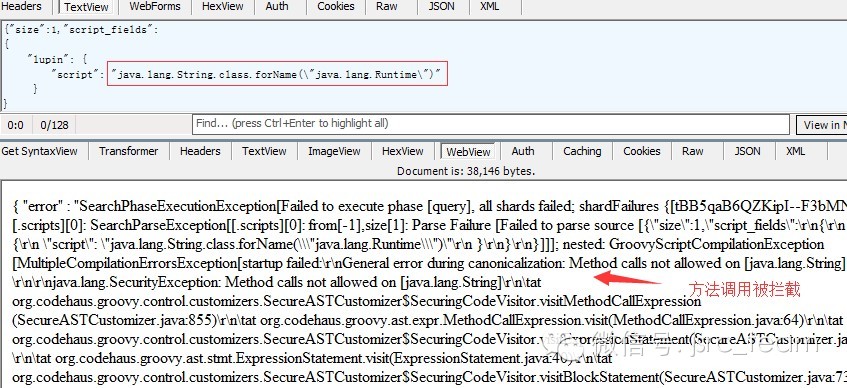Show request Cookies tab
Viewport: 847px width, 388px height.
[335, 6]
